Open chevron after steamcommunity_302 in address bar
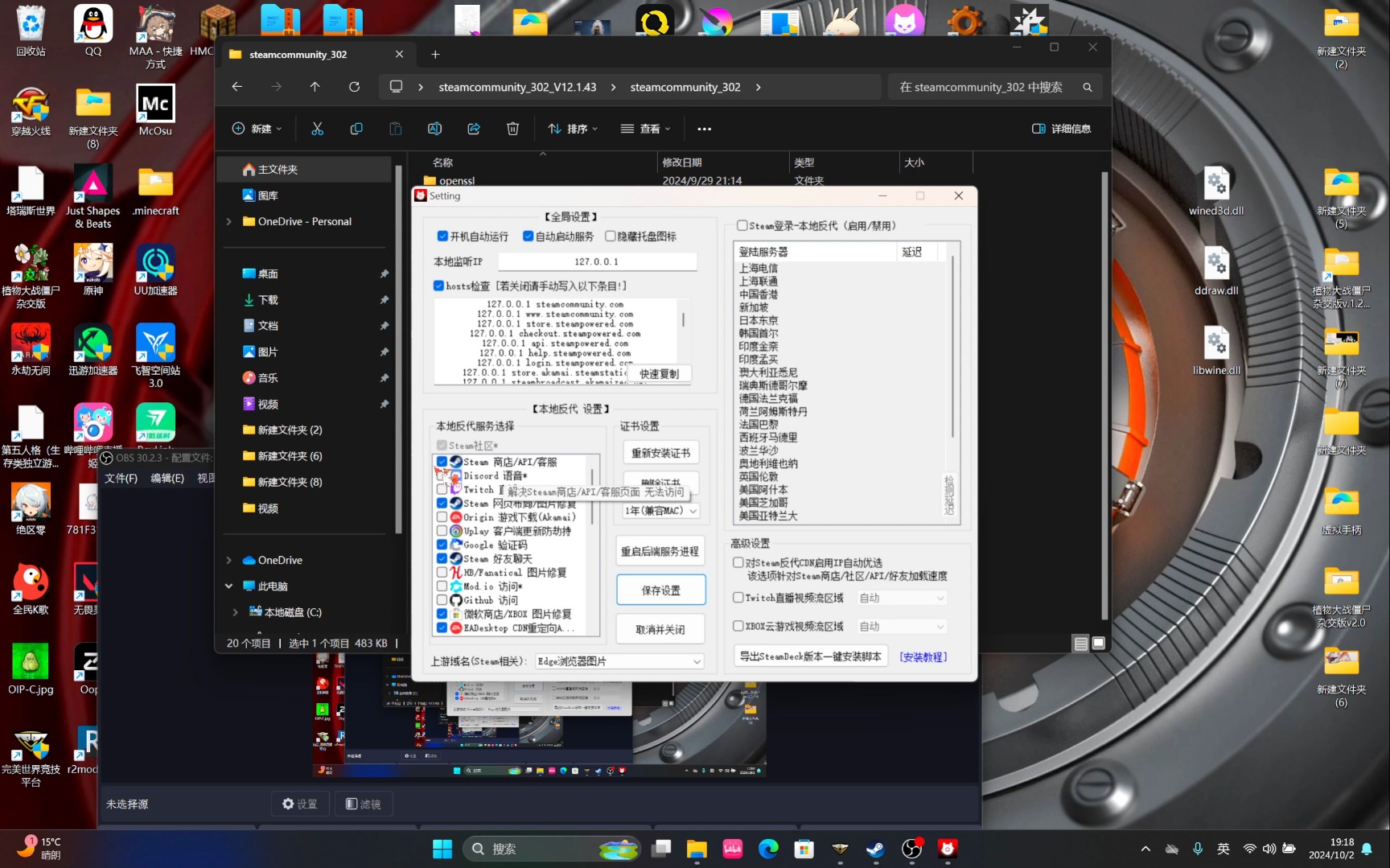1390x868 pixels. tap(758, 87)
